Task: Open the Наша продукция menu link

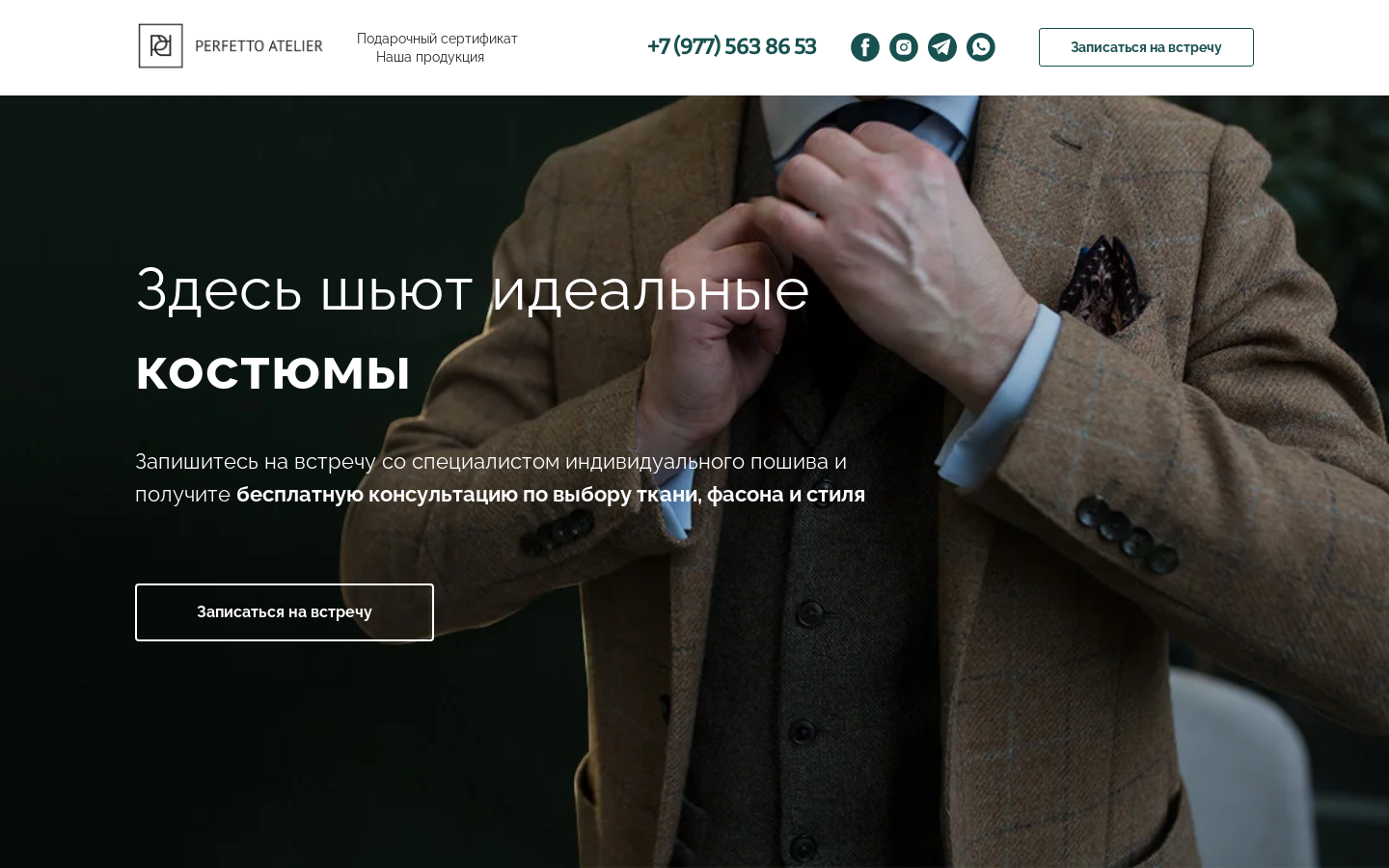Action: point(430,57)
